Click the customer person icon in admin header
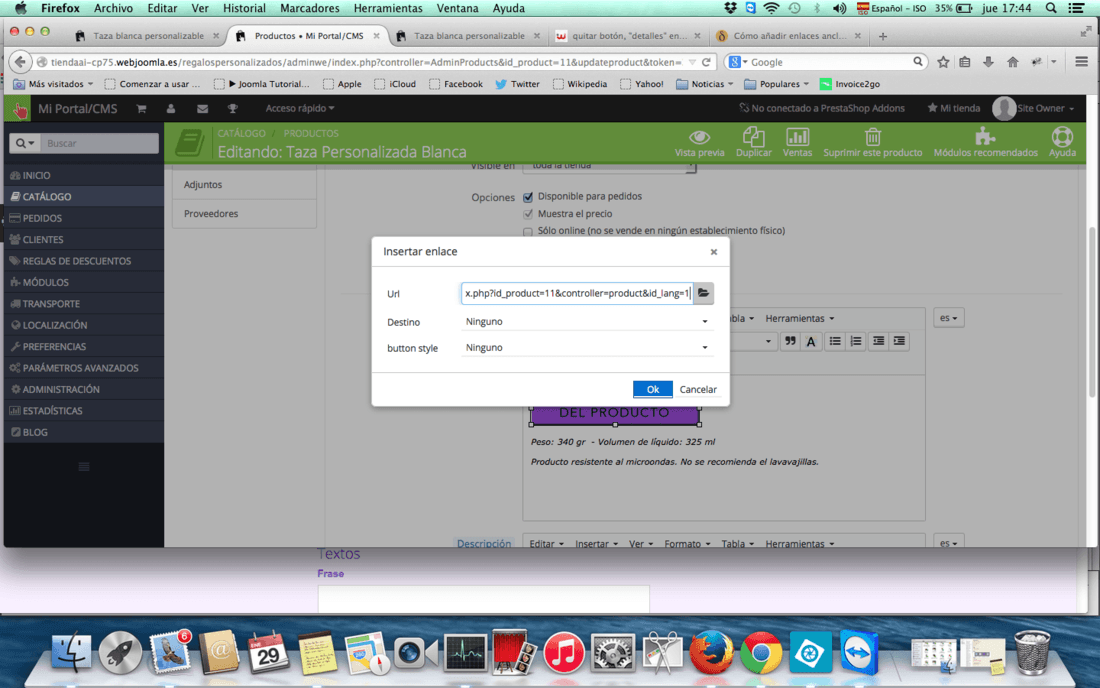Image resolution: width=1100 pixels, height=688 pixels. (170, 109)
